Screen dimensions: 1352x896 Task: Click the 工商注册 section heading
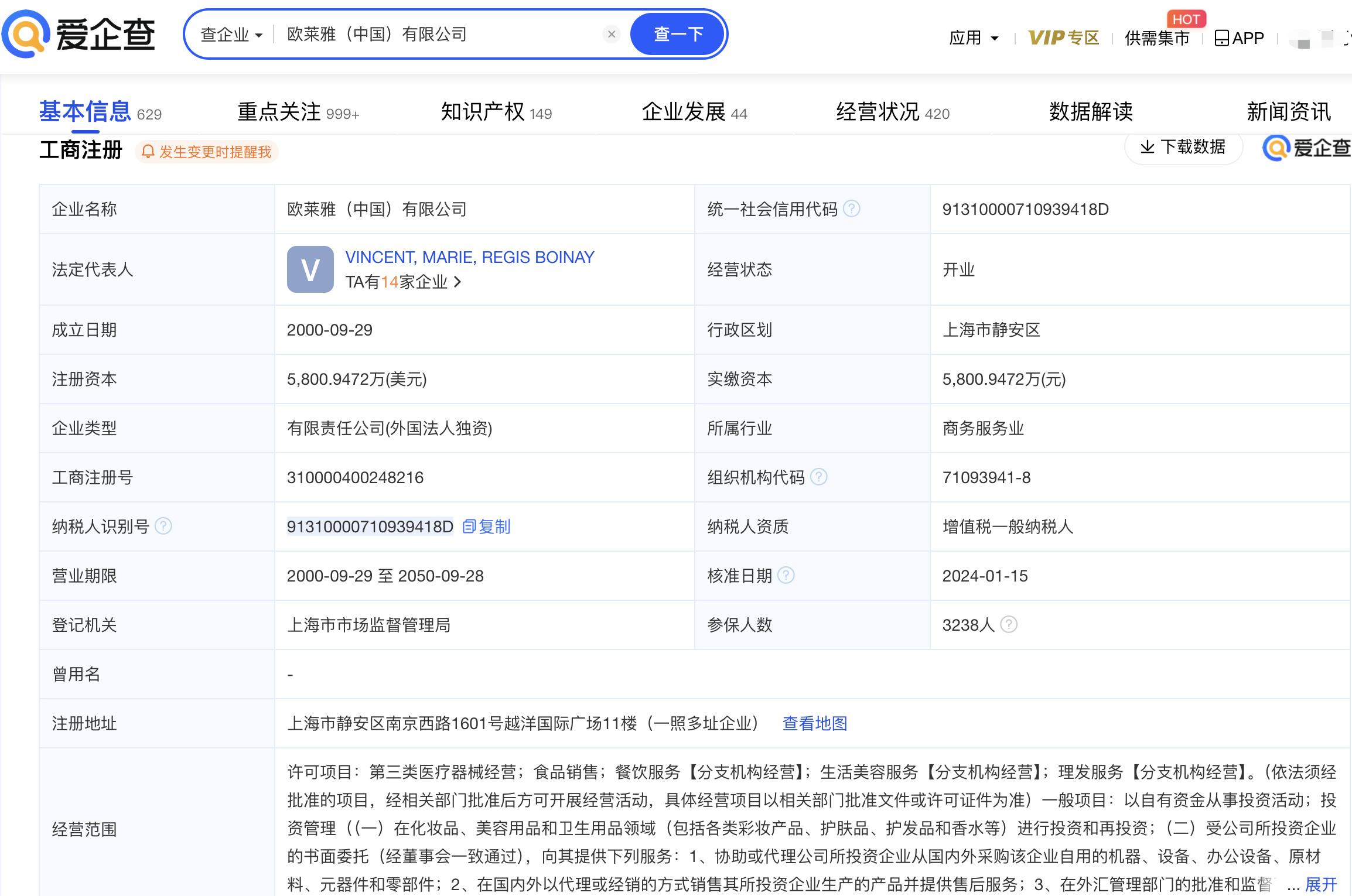point(81,150)
